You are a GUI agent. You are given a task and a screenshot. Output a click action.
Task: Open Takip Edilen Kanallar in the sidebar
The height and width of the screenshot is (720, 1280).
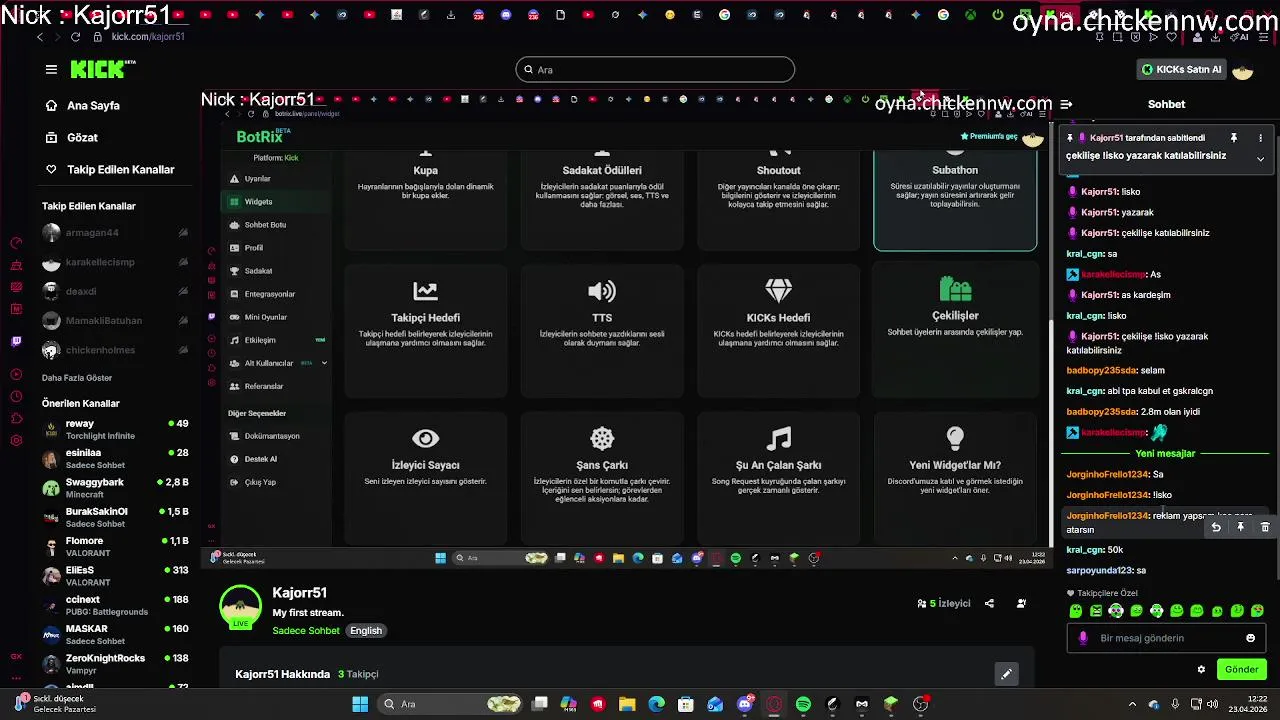(120, 169)
